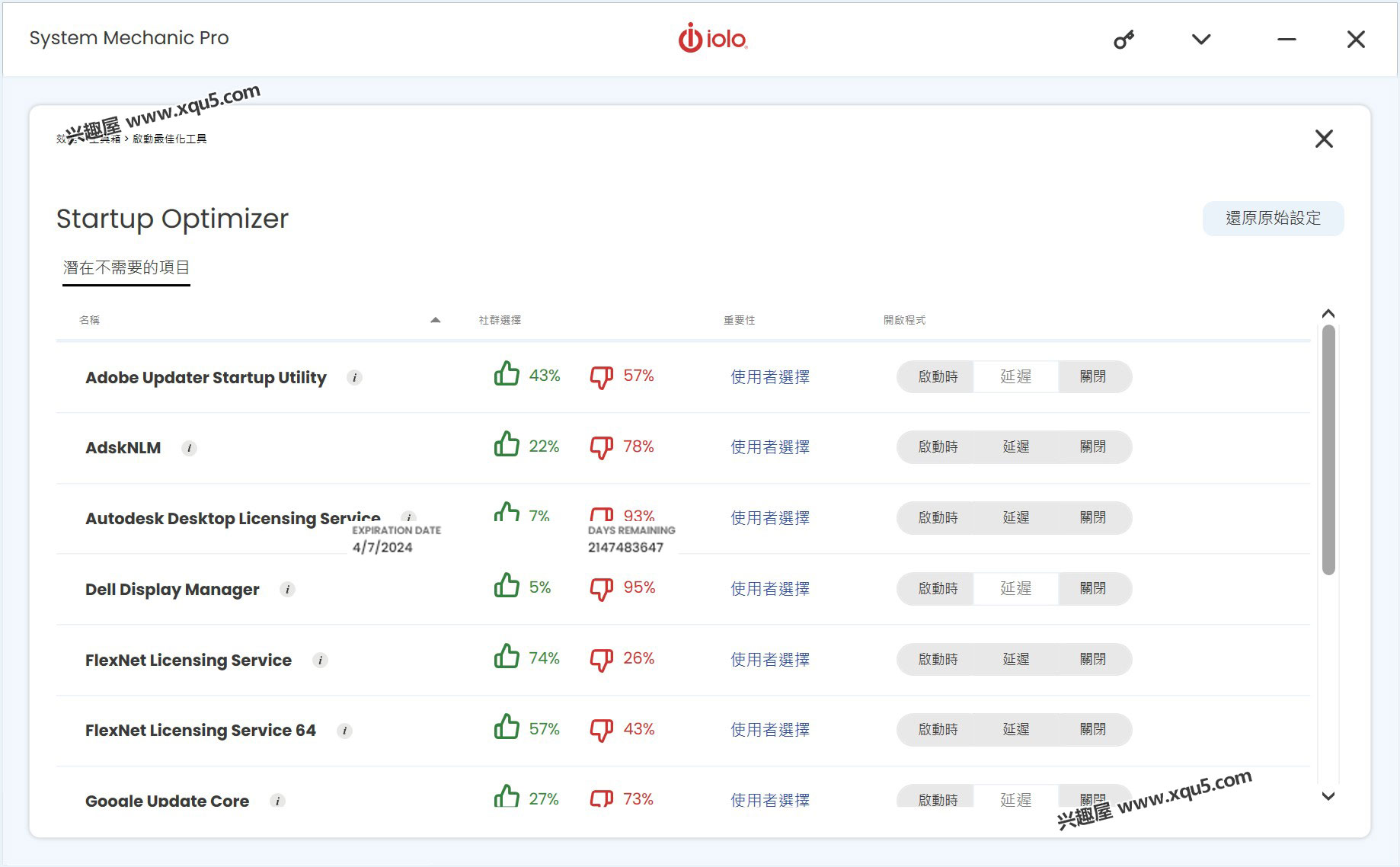The image size is (1400, 867).
Task: Click thumbs-up icon for Adobe Updater Startup Utility
Action: [x=507, y=374]
